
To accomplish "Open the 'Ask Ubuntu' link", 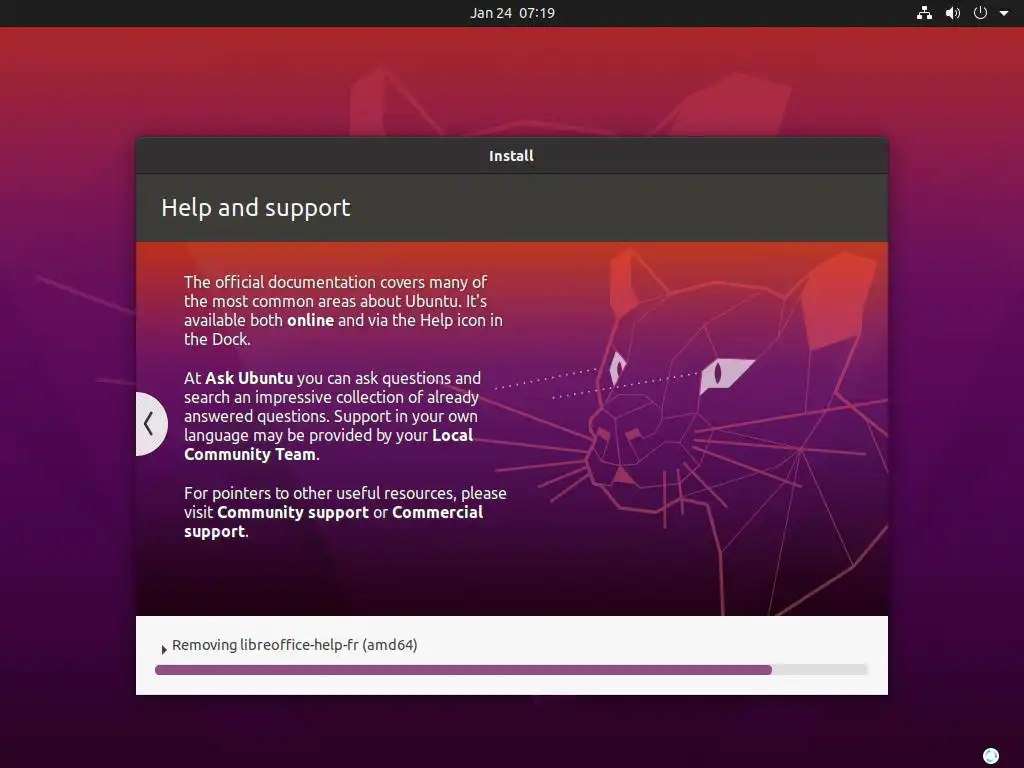I will (x=249, y=378).
